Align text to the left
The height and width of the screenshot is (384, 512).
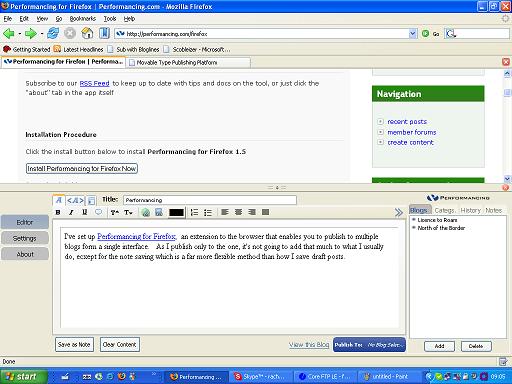pyautogui.click(x=225, y=212)
